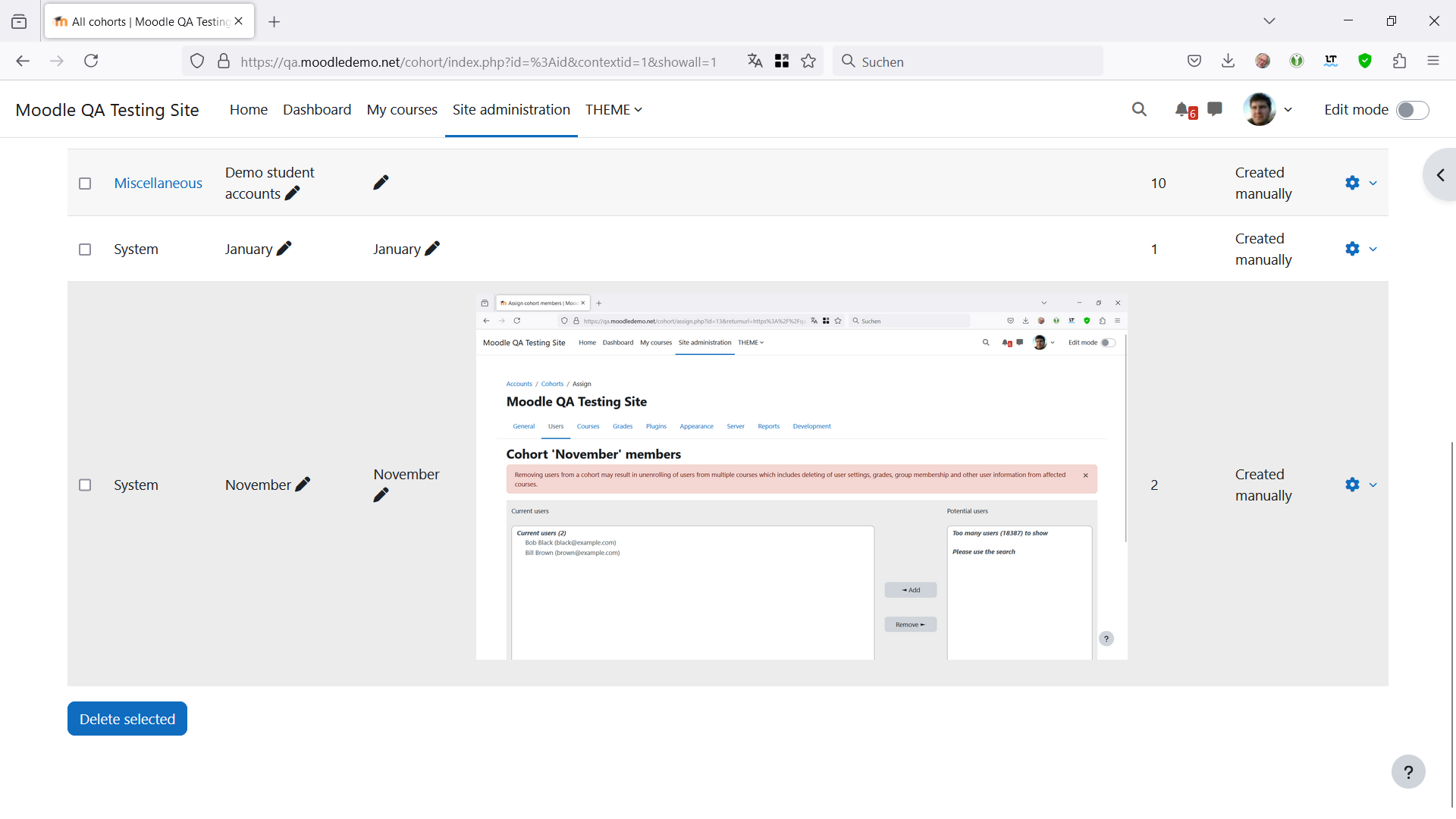Open the QR code grid icon in address bar

pyautogui.click(x=782, y=61)
